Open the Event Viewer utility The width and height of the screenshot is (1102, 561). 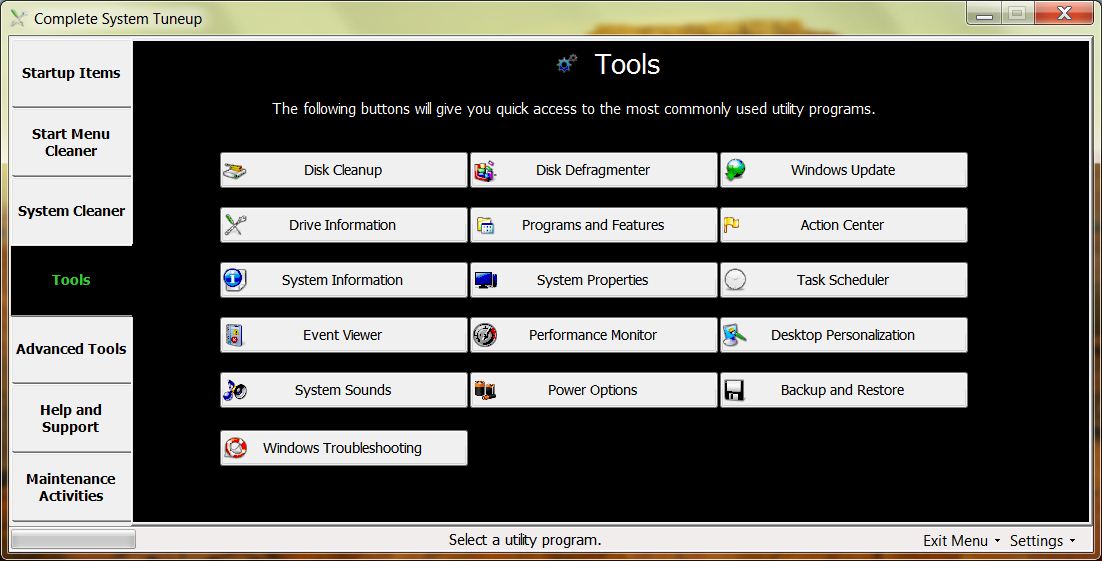pyautogui.click(x=343, y=335)
